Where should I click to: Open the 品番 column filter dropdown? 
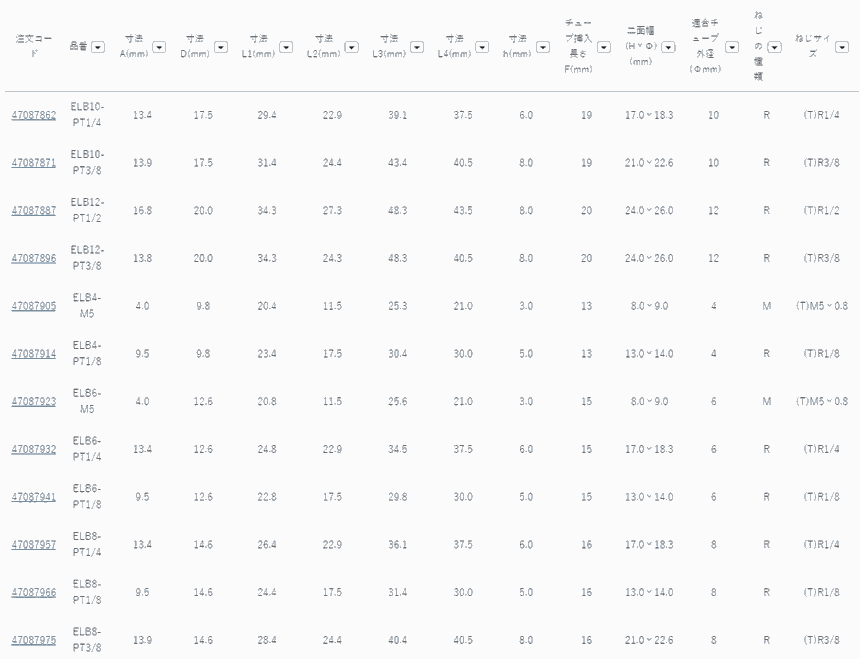tap(97, 46)
